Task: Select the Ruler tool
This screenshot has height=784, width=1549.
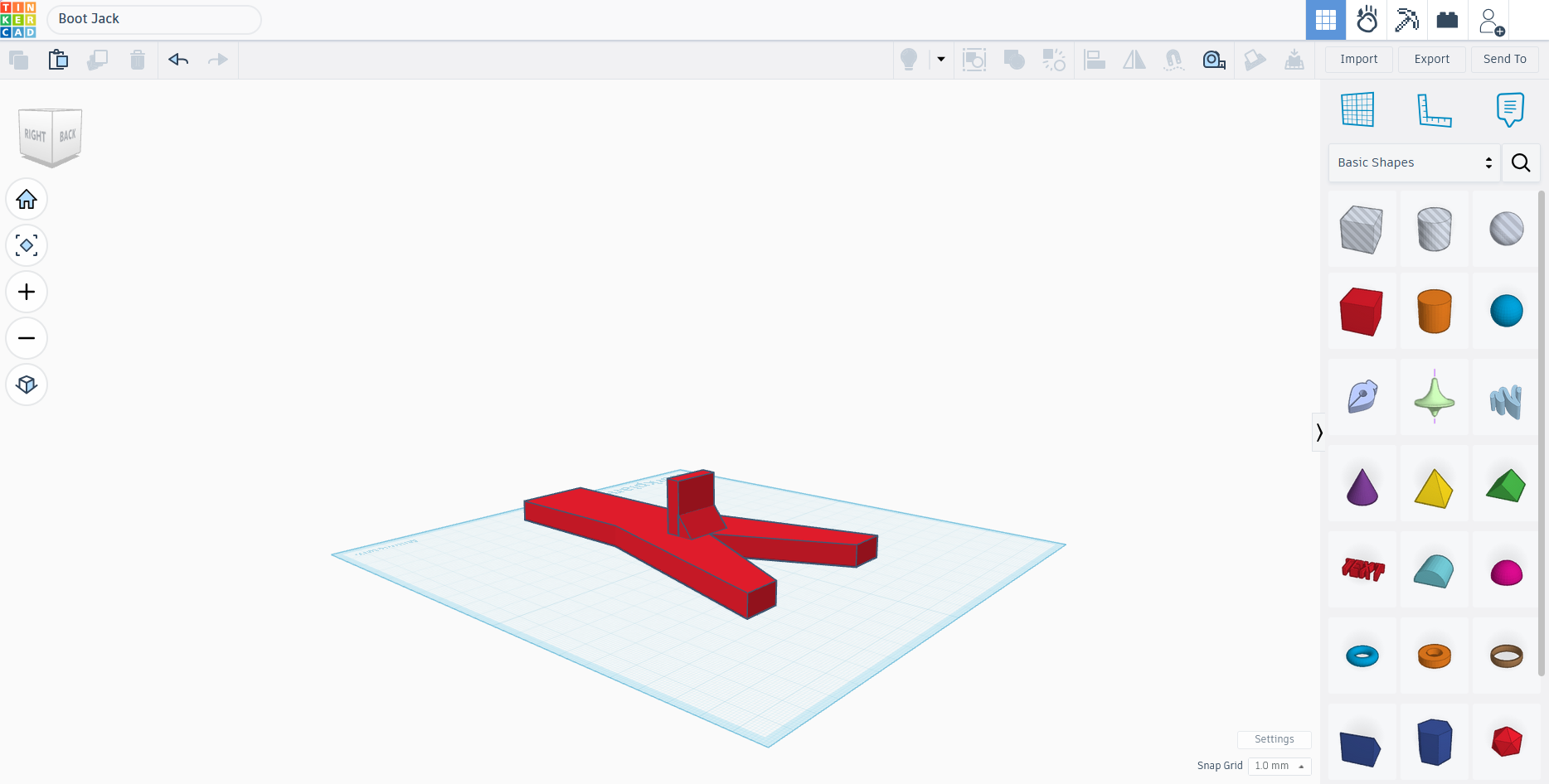Action: click(1435, 109)
